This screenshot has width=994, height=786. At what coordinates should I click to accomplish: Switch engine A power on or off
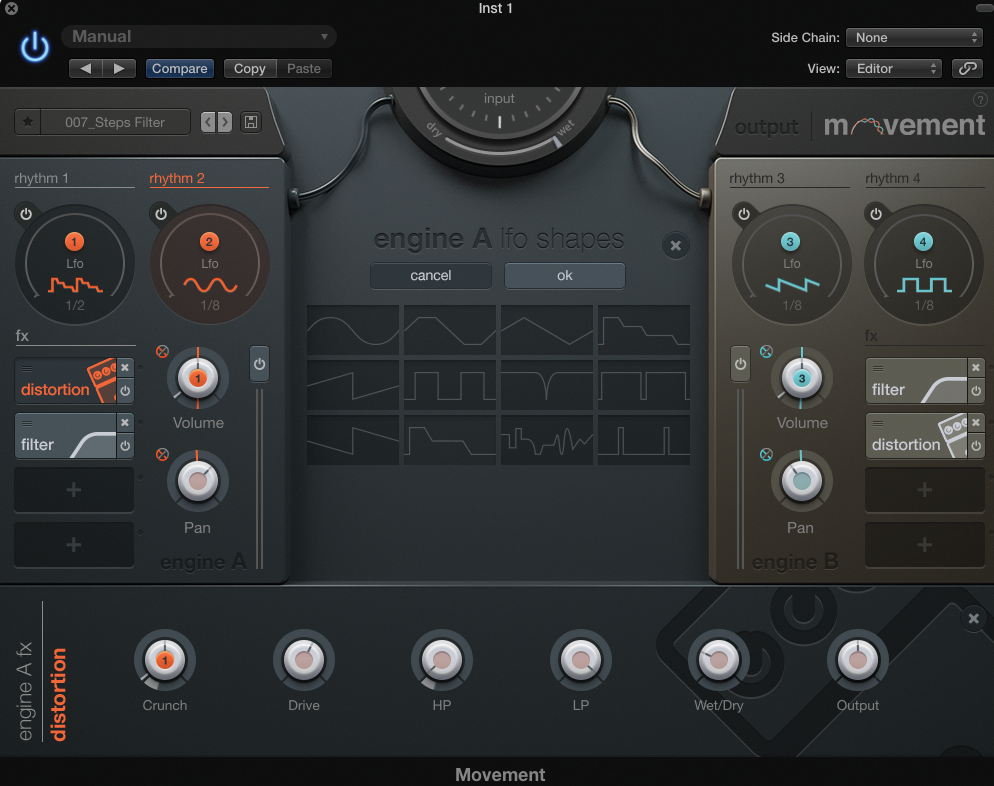pyautogui.click(x=259, y=364)
